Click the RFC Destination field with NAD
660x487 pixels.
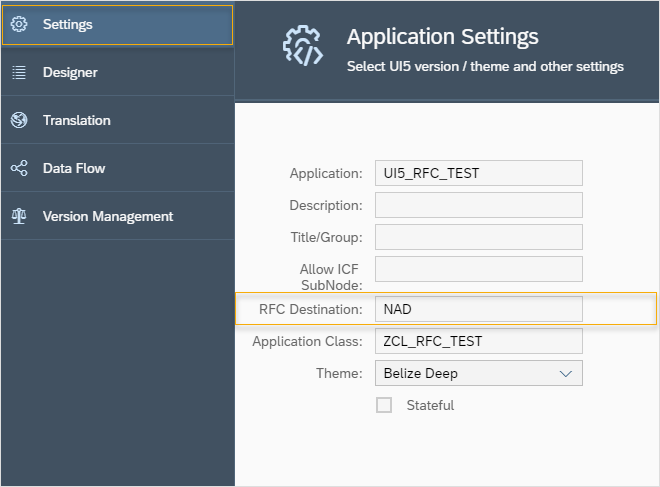click(x=479, y=309)
